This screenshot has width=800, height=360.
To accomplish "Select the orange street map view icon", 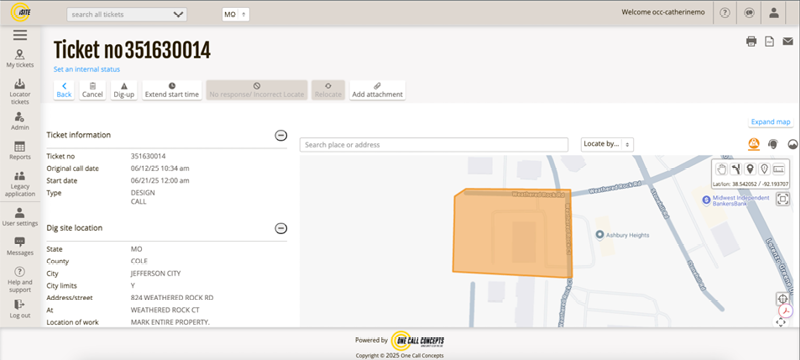I will point(754,144).
